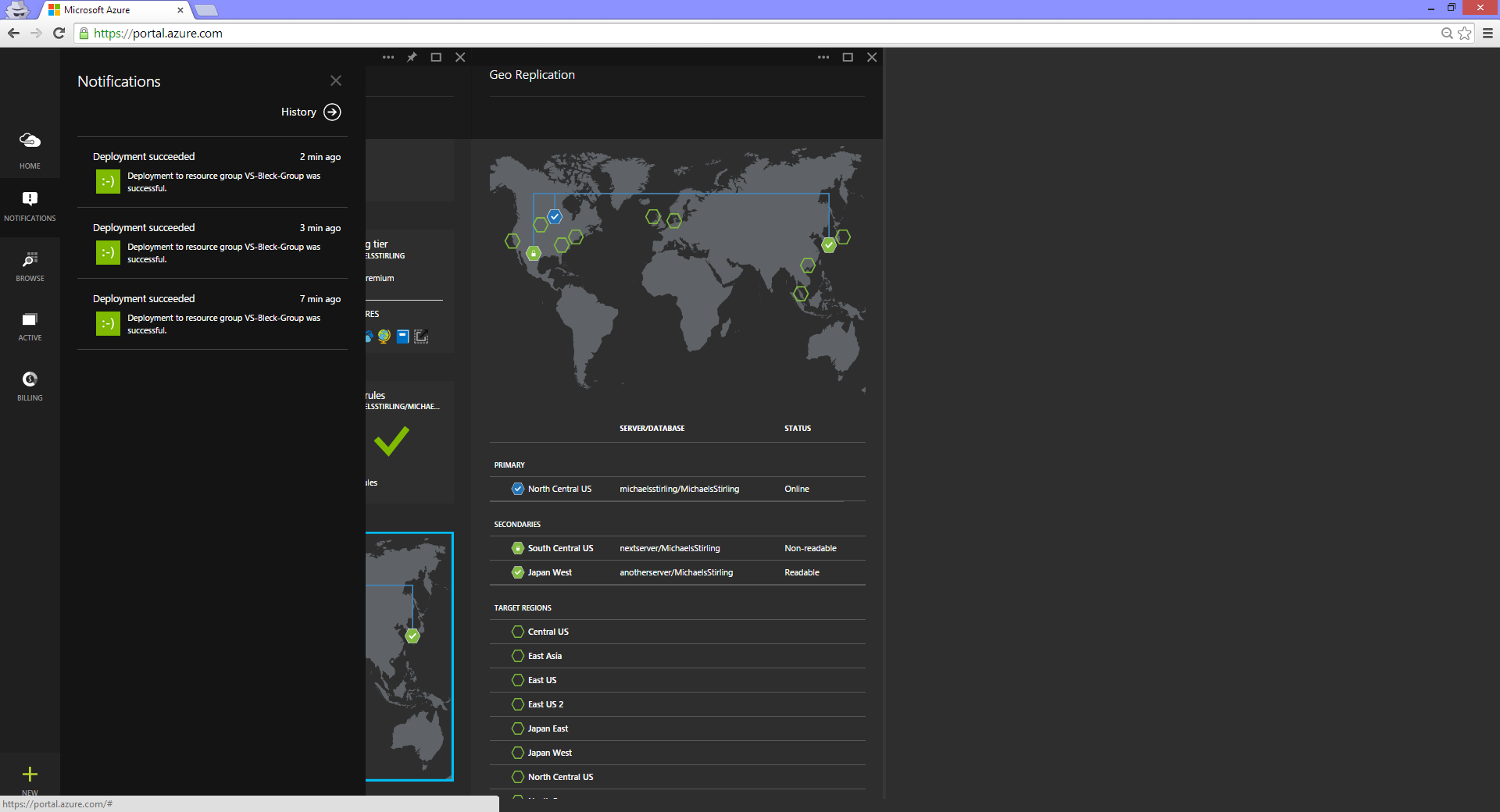Choose North Central US target region

coord(677,777)
